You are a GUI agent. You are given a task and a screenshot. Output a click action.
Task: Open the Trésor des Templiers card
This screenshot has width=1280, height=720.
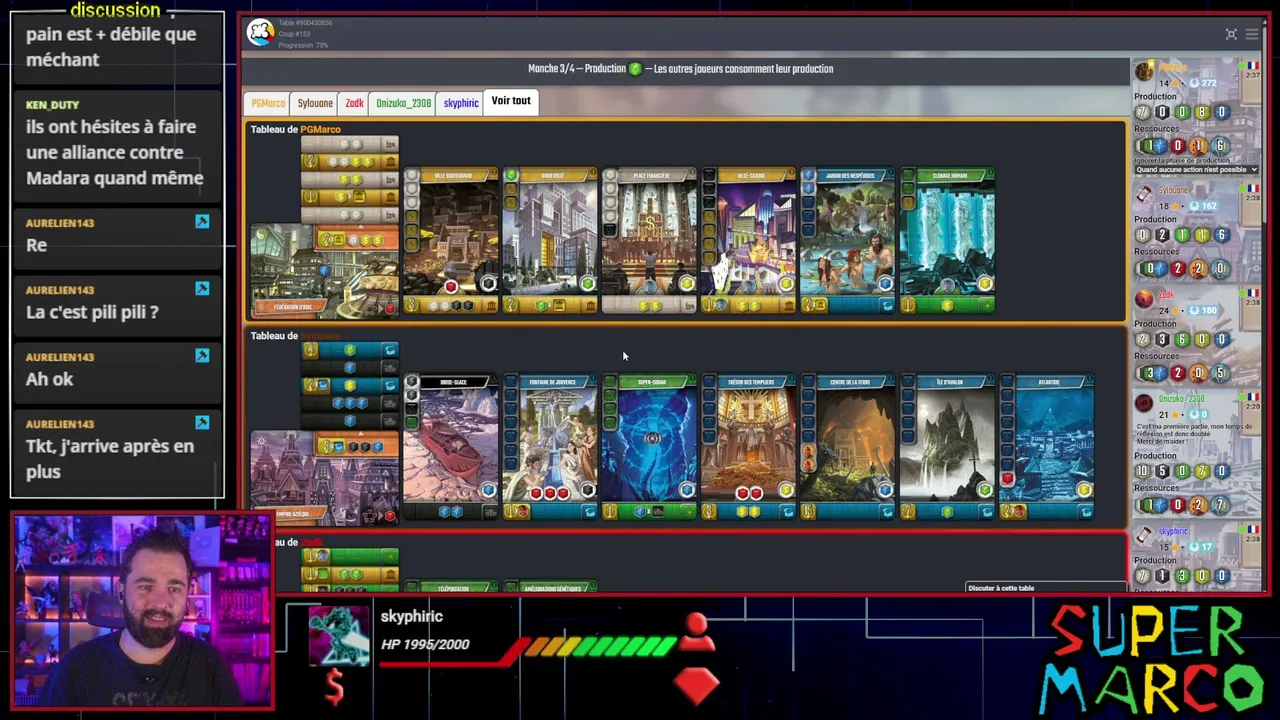pyautogui.click(x=748, y=448)
